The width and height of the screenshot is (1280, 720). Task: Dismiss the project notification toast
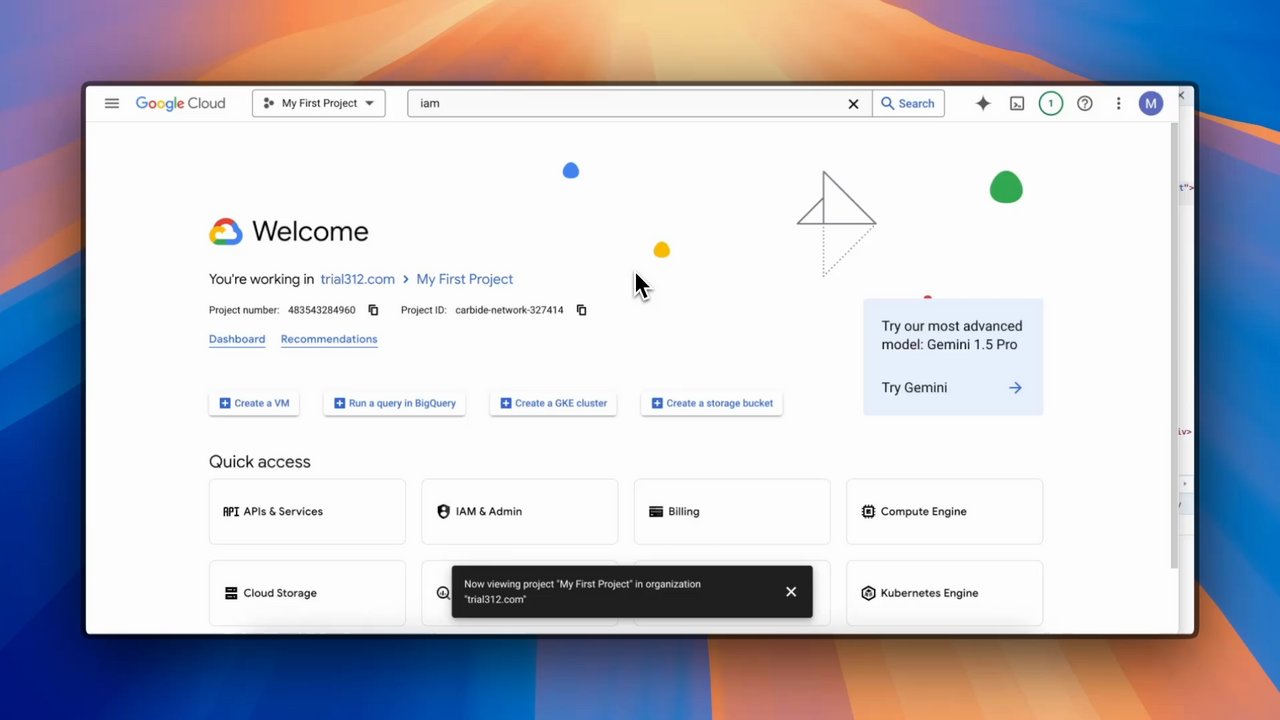[x=791, y=592]
